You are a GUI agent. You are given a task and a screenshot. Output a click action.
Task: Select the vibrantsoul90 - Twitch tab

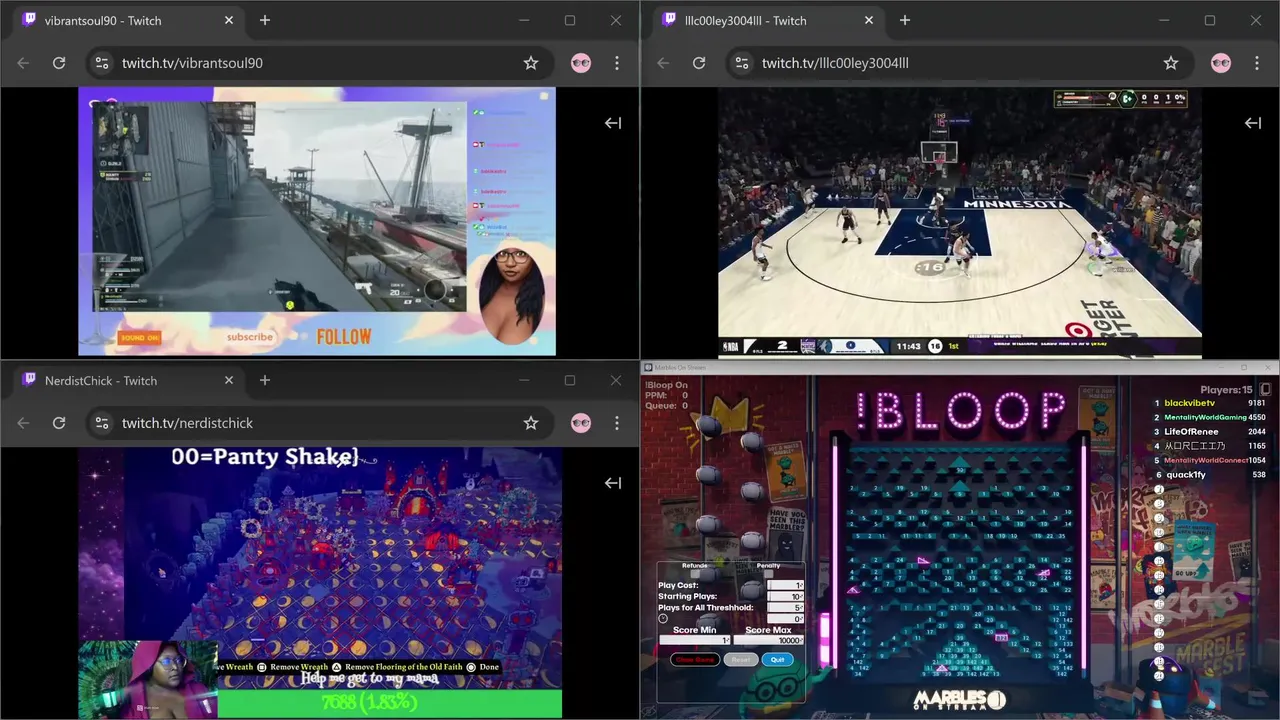click(x=128, y=20)
